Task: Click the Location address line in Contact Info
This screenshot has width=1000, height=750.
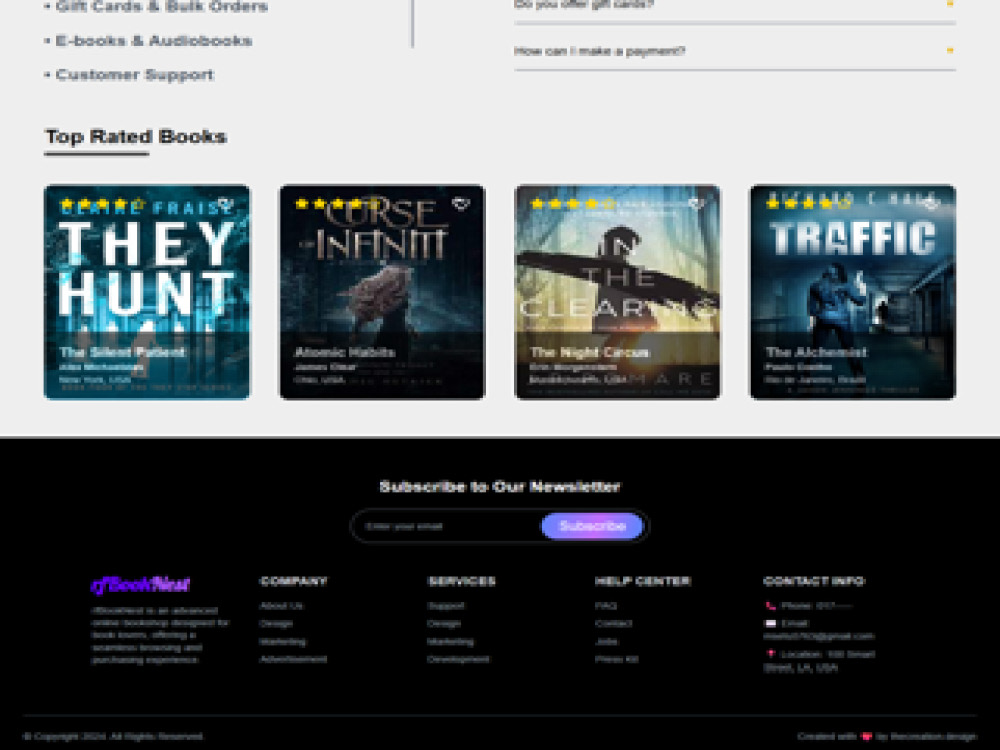Action: point(820,661)
